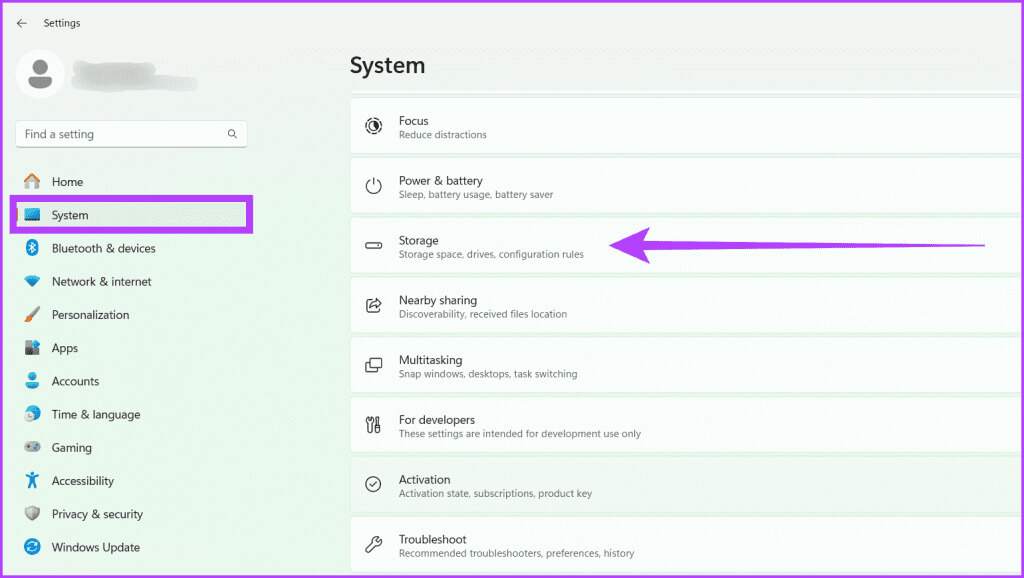
Task: Open Multitasking settings
Action: 686,365
